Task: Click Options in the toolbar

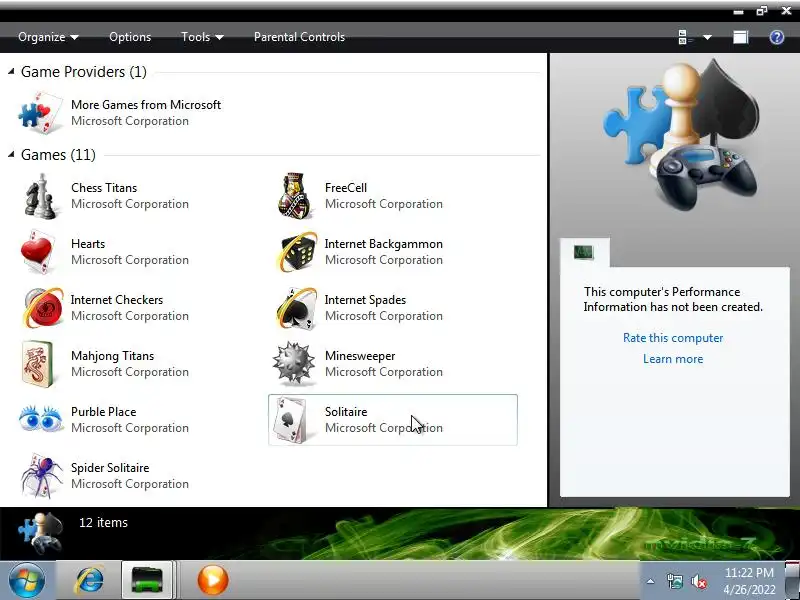Action: pos(130,37)
